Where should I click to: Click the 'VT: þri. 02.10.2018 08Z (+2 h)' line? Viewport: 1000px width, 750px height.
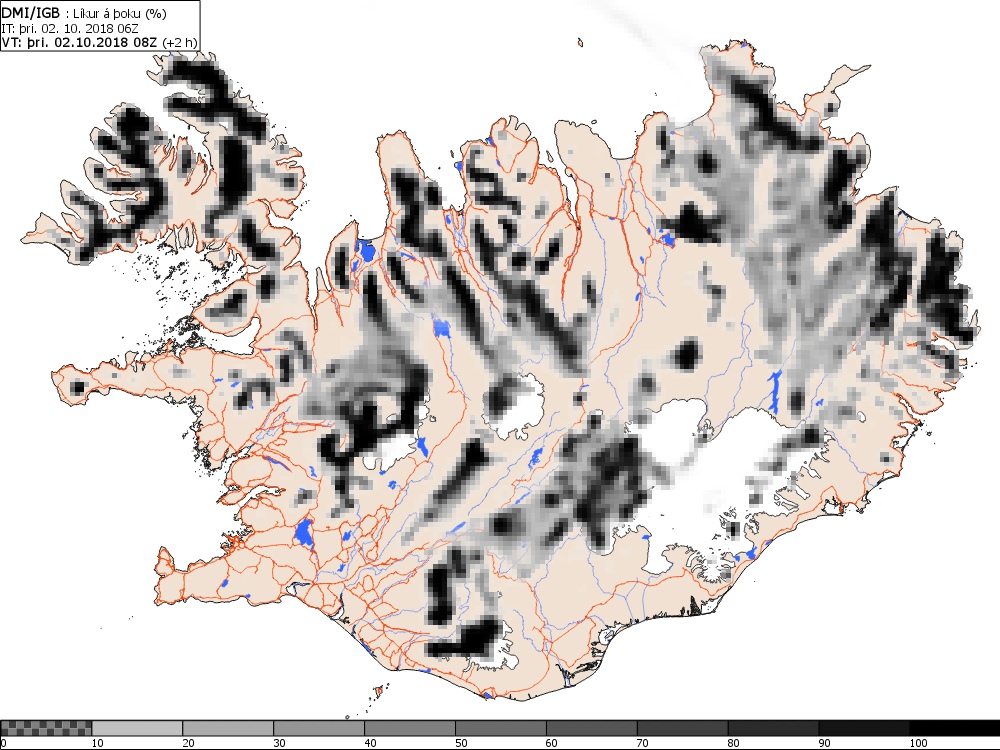[99, 43]
